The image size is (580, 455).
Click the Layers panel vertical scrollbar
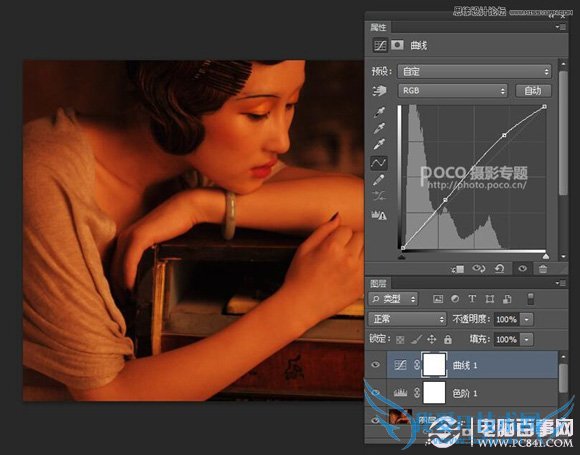tap(563, 379)
